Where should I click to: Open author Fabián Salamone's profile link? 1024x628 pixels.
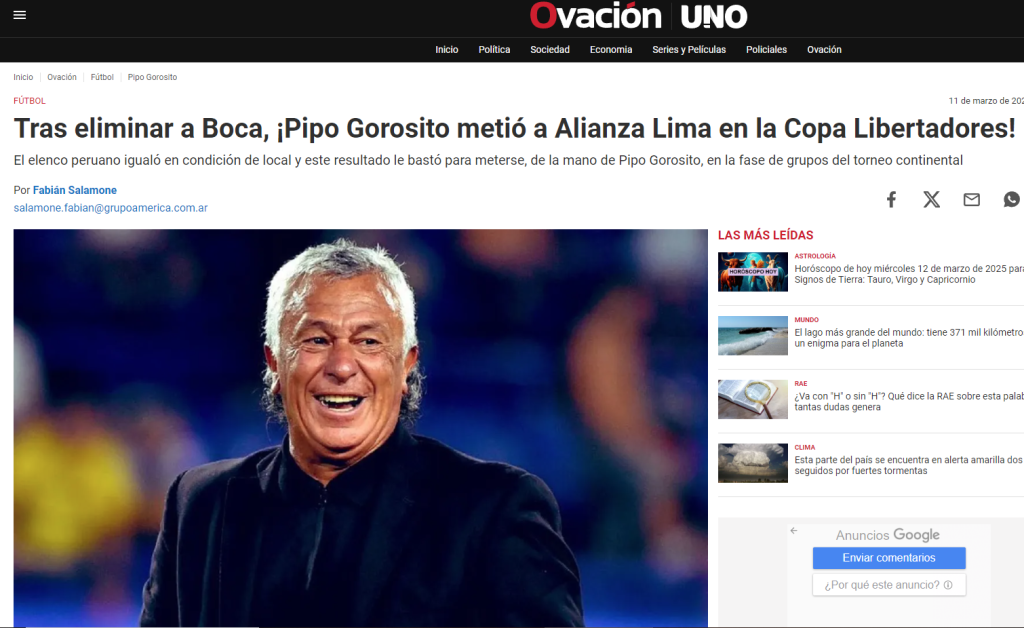[x=74, y=190]
